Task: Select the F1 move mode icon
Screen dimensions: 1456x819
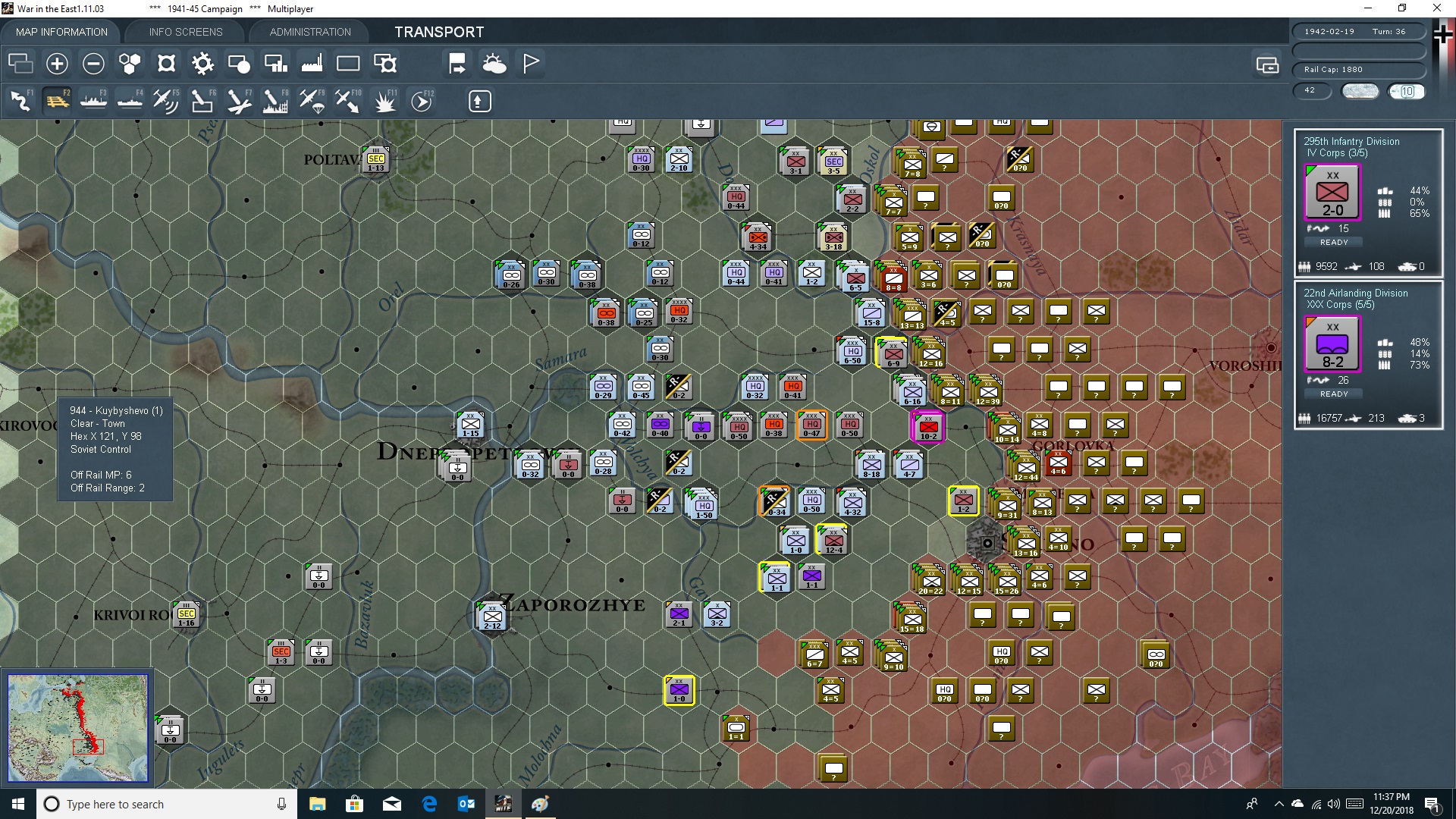Action: point(21,101)
